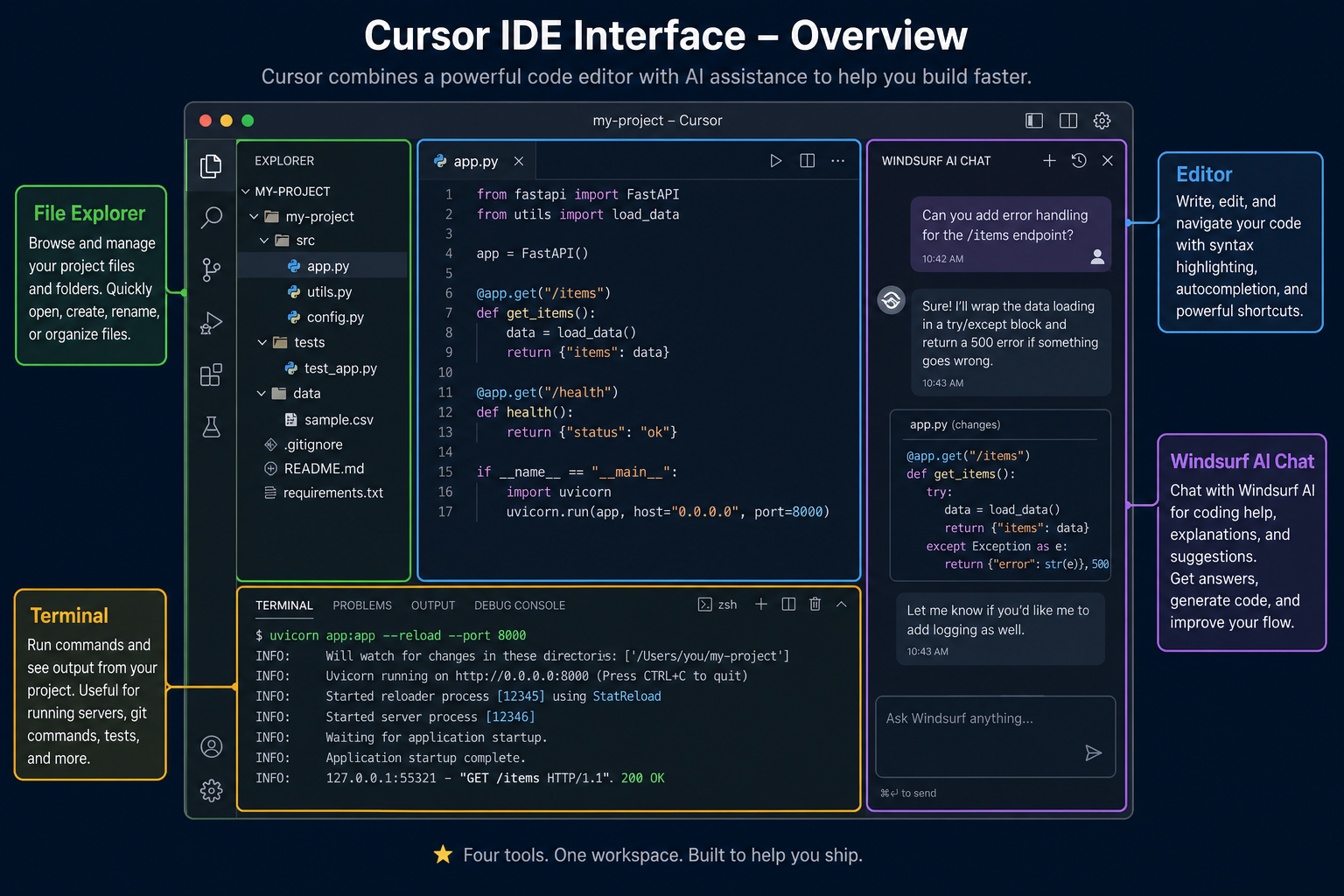1344x896 pixels.
Task: Click the def health() line in editor
Action: tap(525, 412)
